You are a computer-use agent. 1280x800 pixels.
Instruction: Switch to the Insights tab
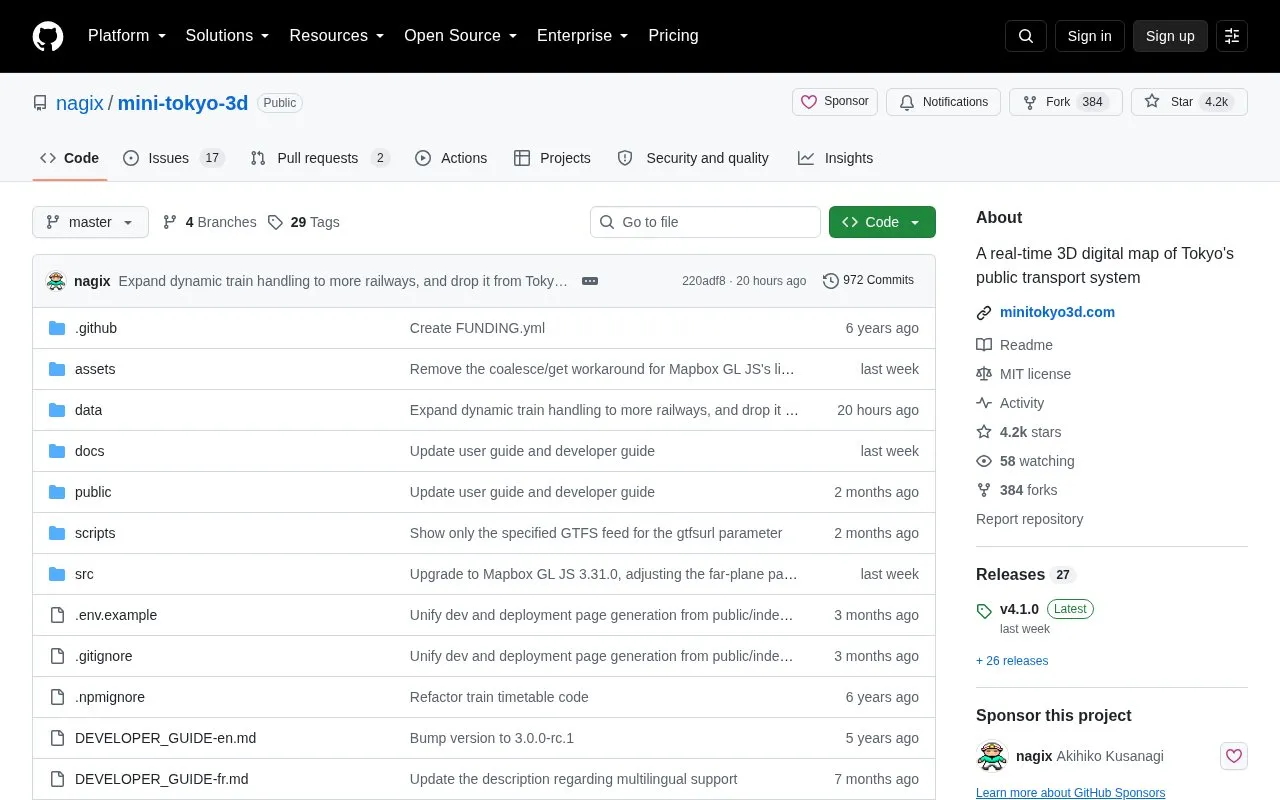click(x=835, y=158)
